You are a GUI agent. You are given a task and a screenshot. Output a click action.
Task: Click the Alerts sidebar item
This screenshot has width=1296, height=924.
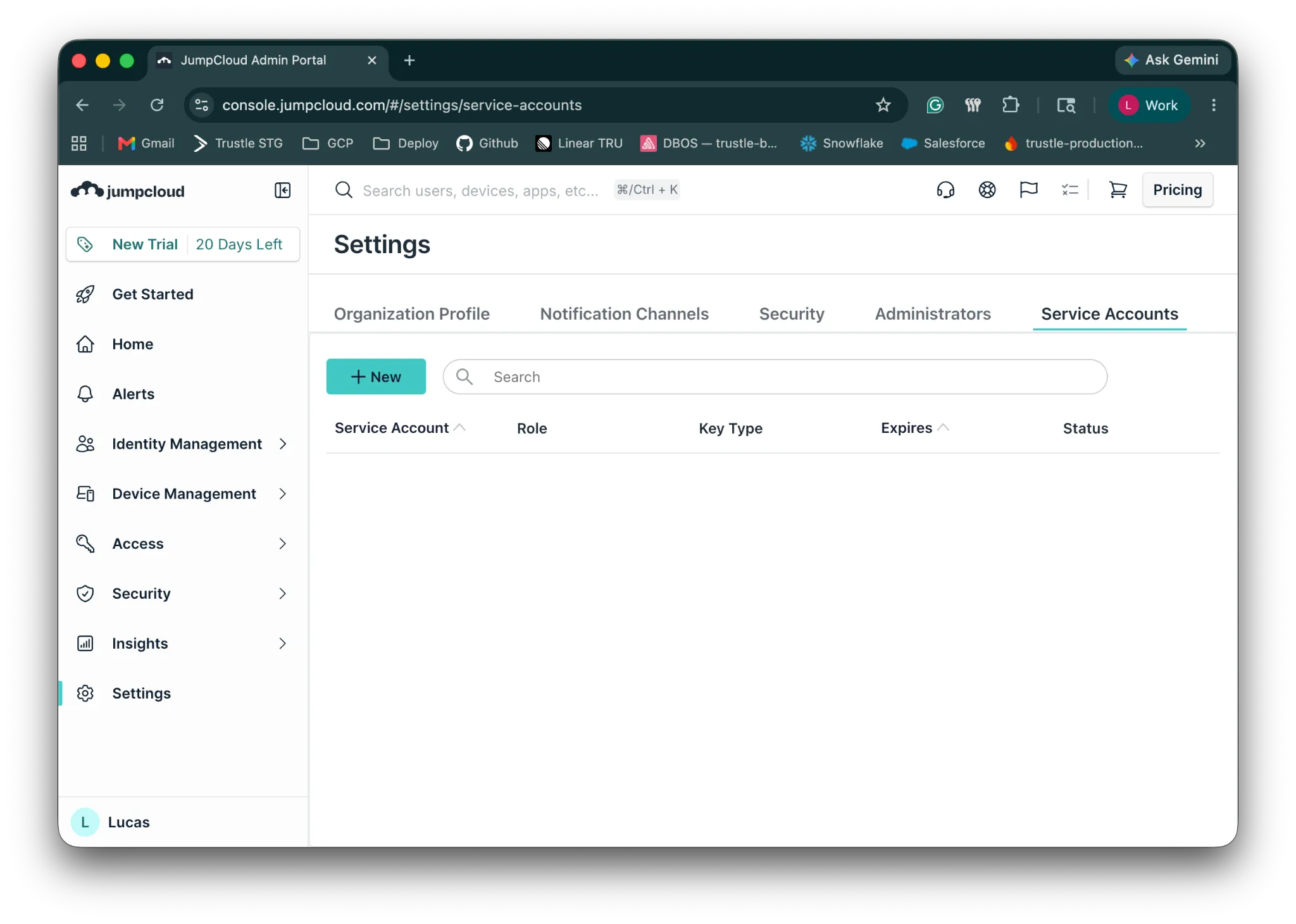182,394
